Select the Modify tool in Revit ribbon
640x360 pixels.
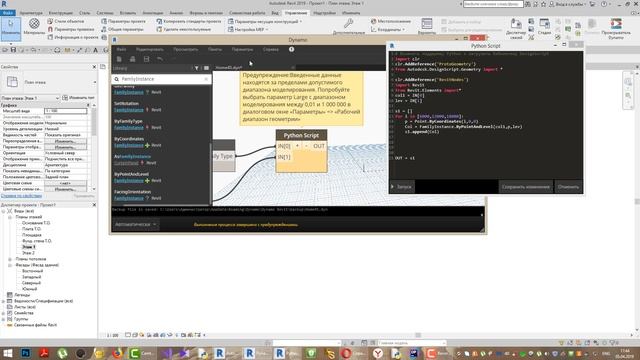click(11, 28)
